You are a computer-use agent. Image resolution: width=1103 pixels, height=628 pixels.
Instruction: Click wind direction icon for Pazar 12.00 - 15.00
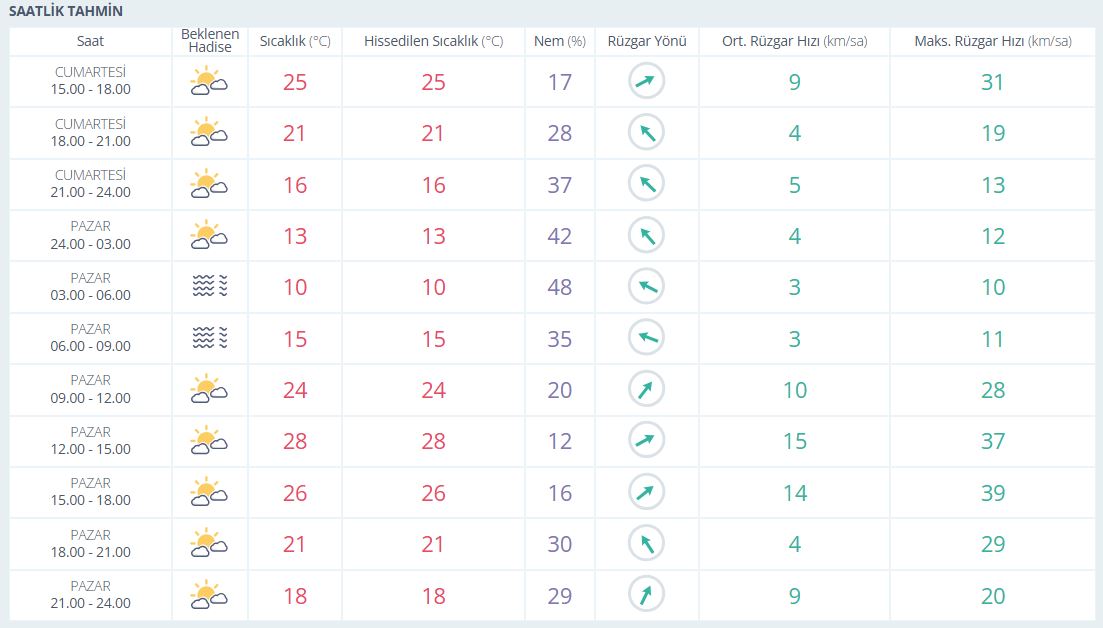(646, 441)
